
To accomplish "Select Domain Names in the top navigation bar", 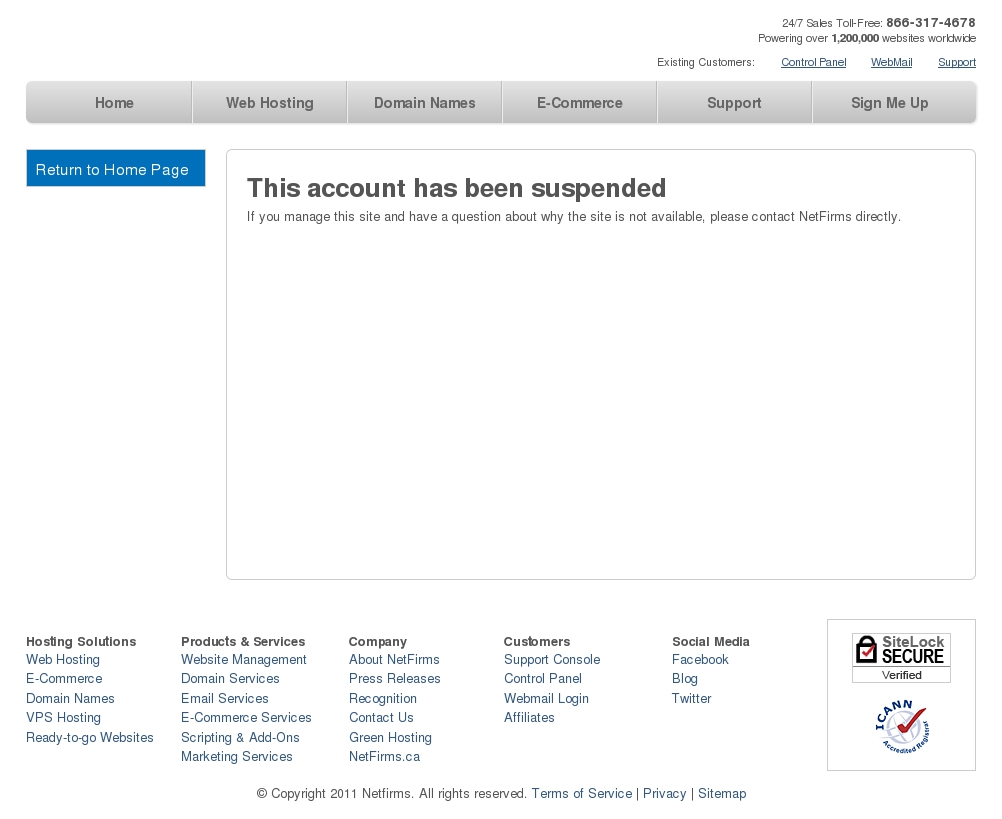I will click(x=424, y=103).
